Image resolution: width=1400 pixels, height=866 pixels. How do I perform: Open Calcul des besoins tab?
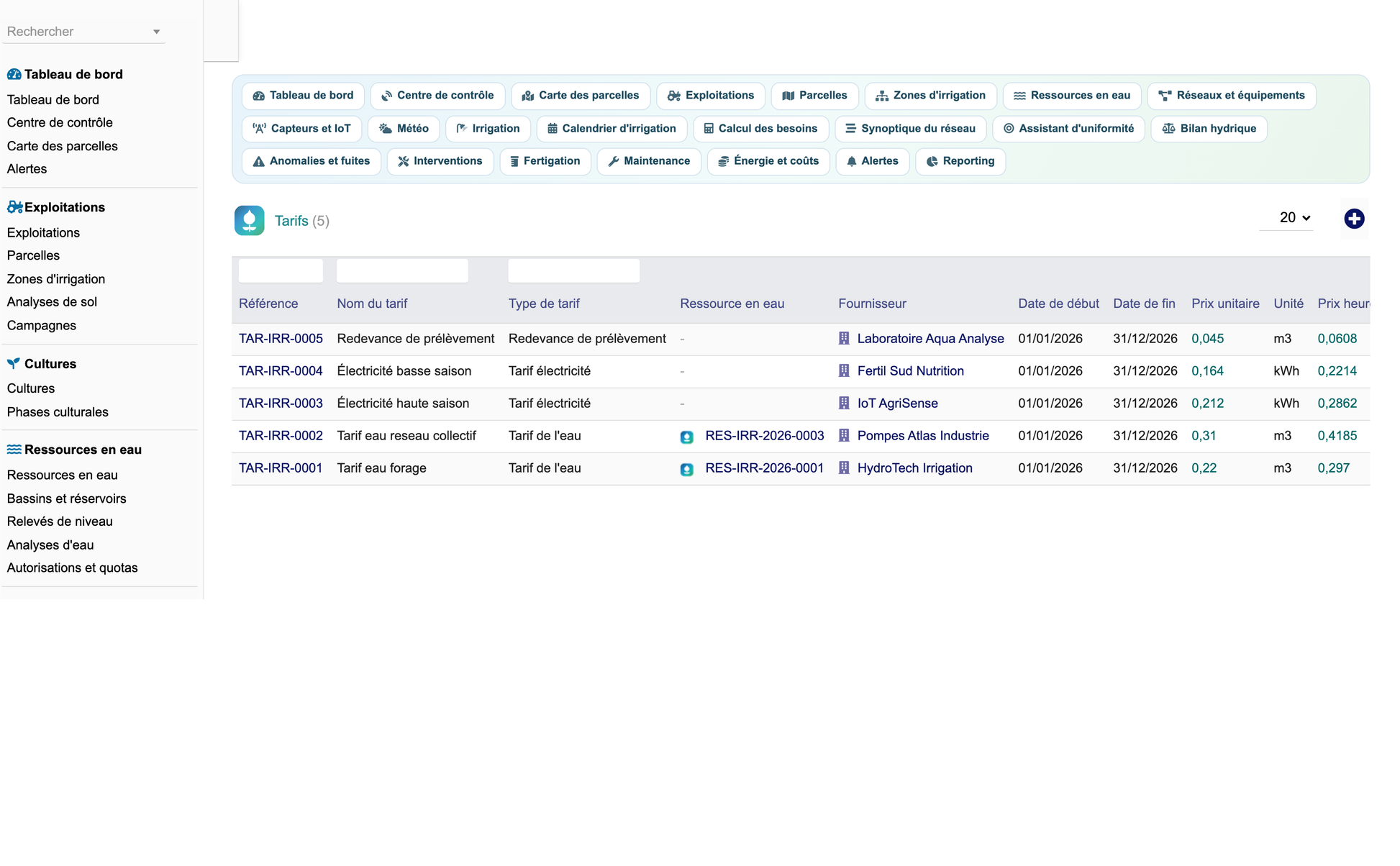pyautogui.click(x=761, y=129)
